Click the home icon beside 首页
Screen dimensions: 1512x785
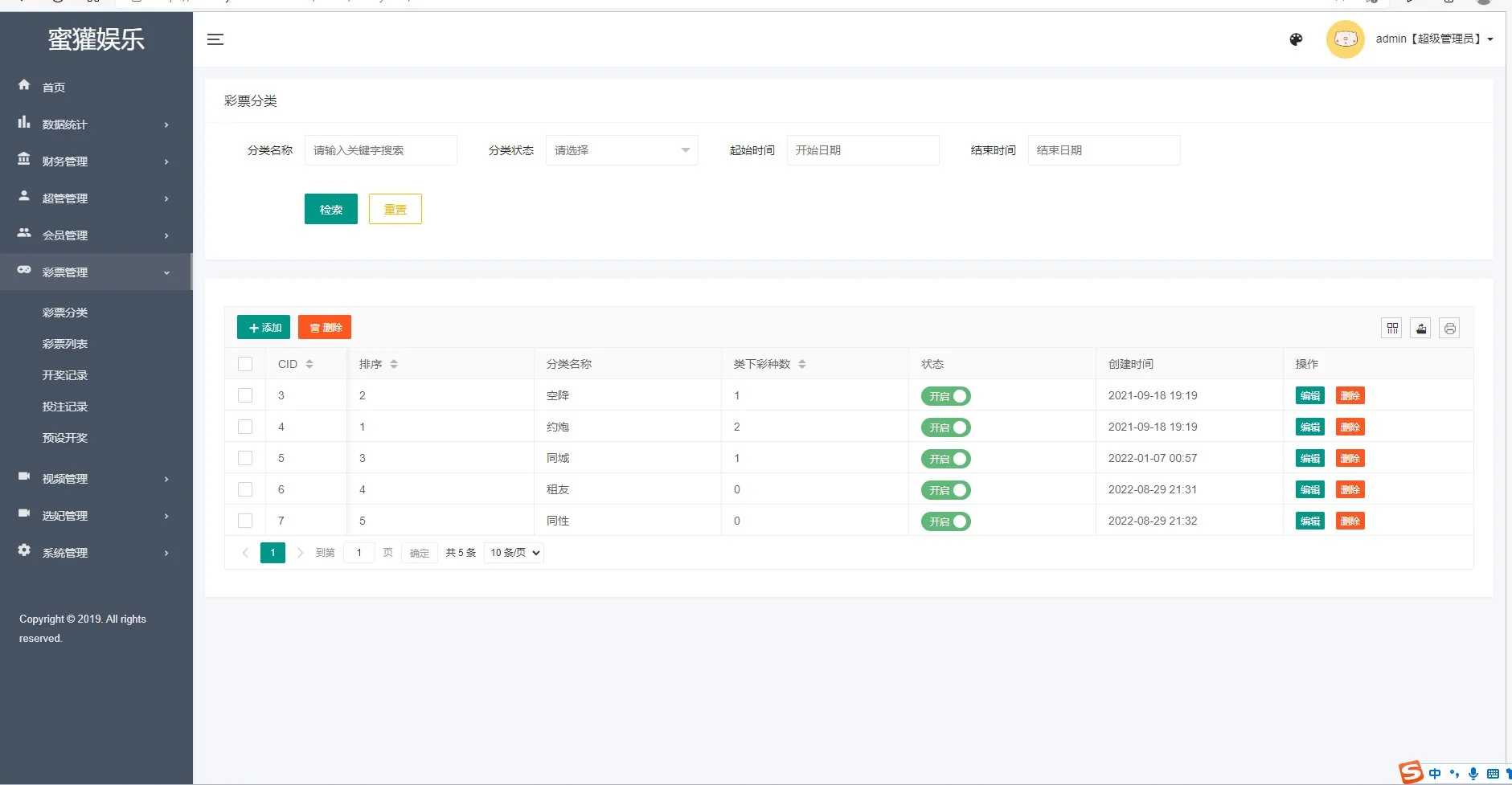24,85
